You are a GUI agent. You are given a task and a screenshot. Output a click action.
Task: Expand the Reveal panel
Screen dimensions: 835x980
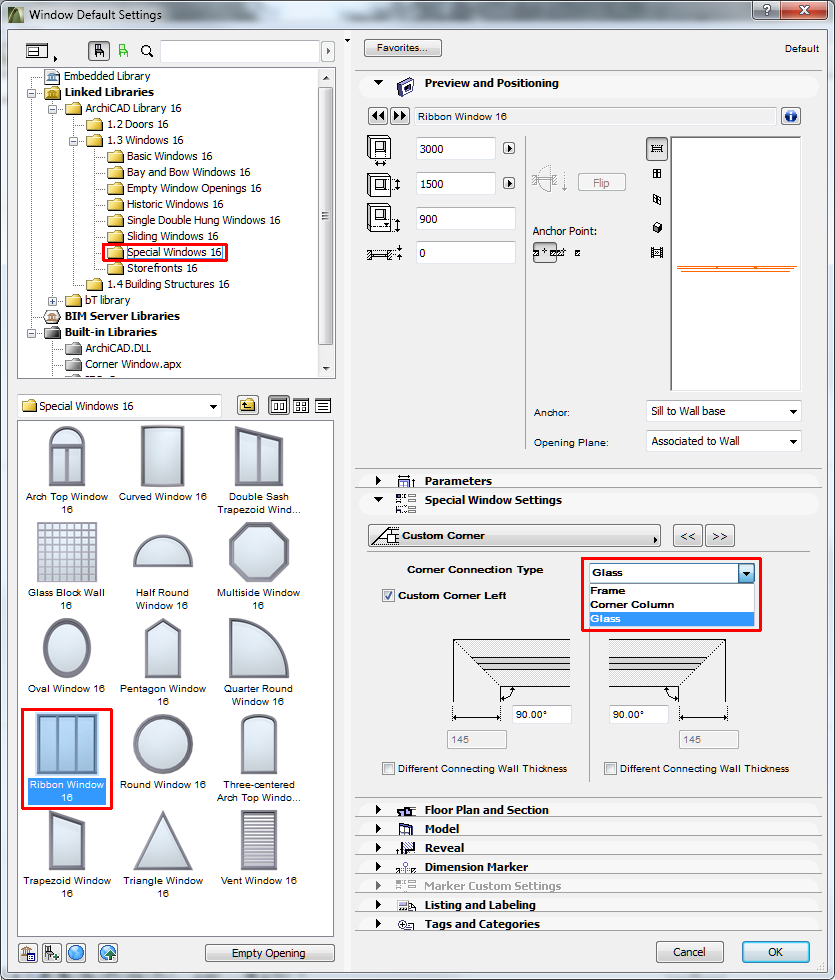pos(378,848)
